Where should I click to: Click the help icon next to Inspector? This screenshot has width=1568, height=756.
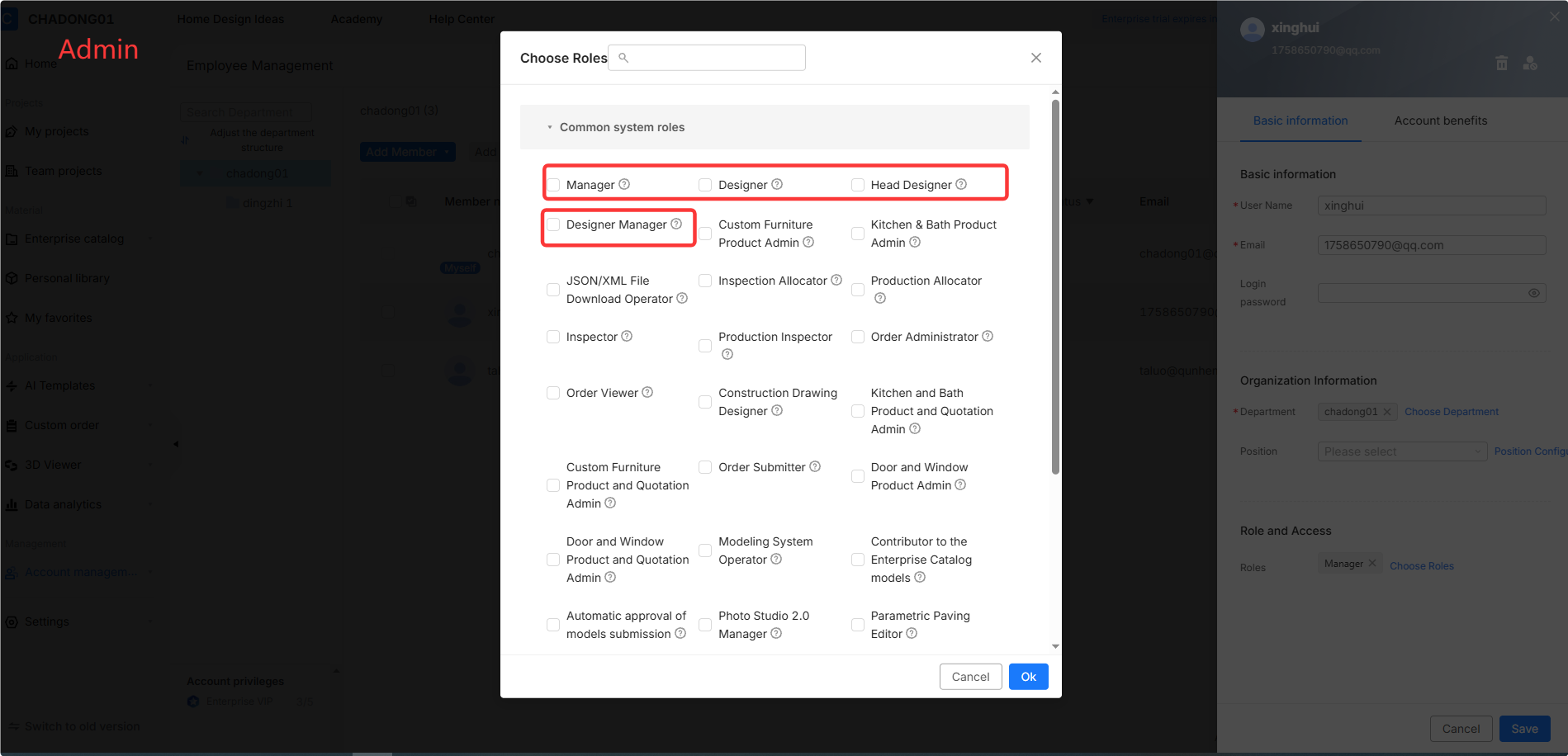627,336
